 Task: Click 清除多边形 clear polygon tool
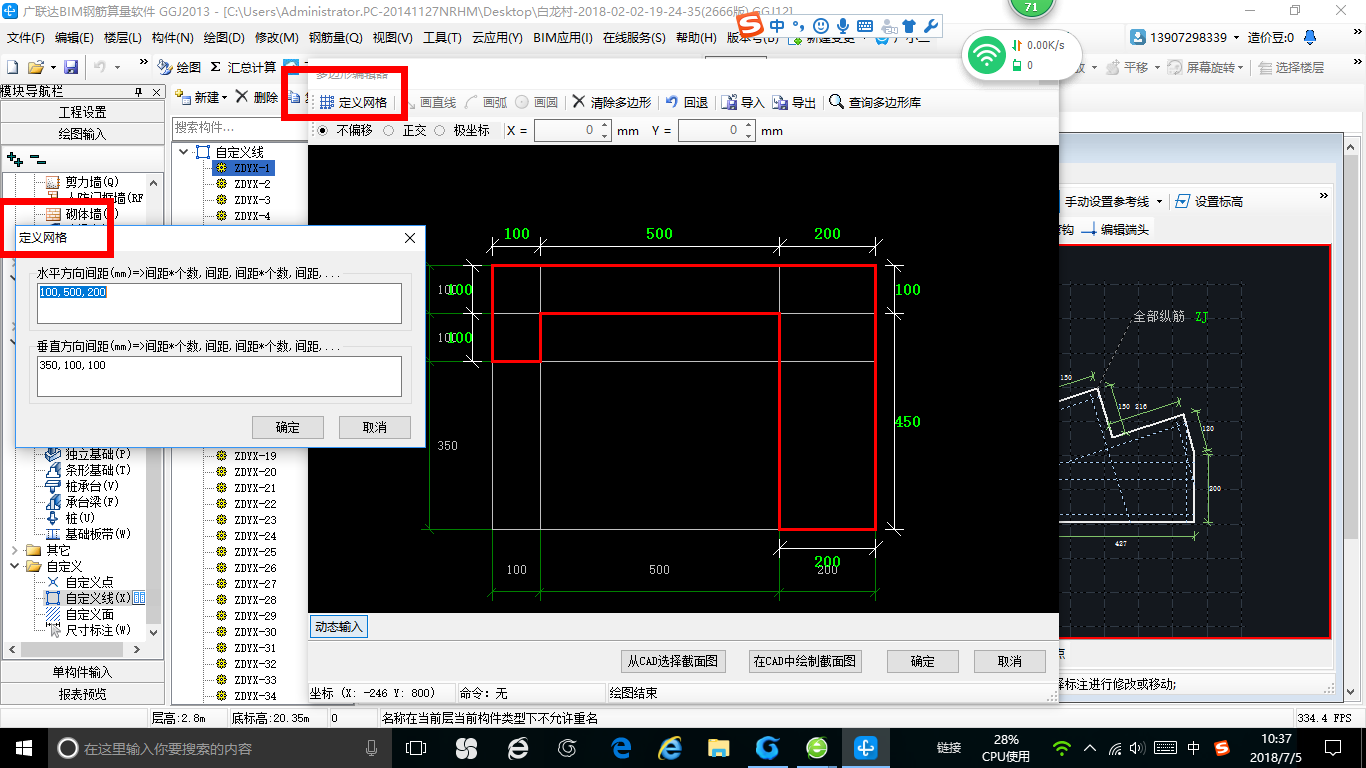coord(611,102)
